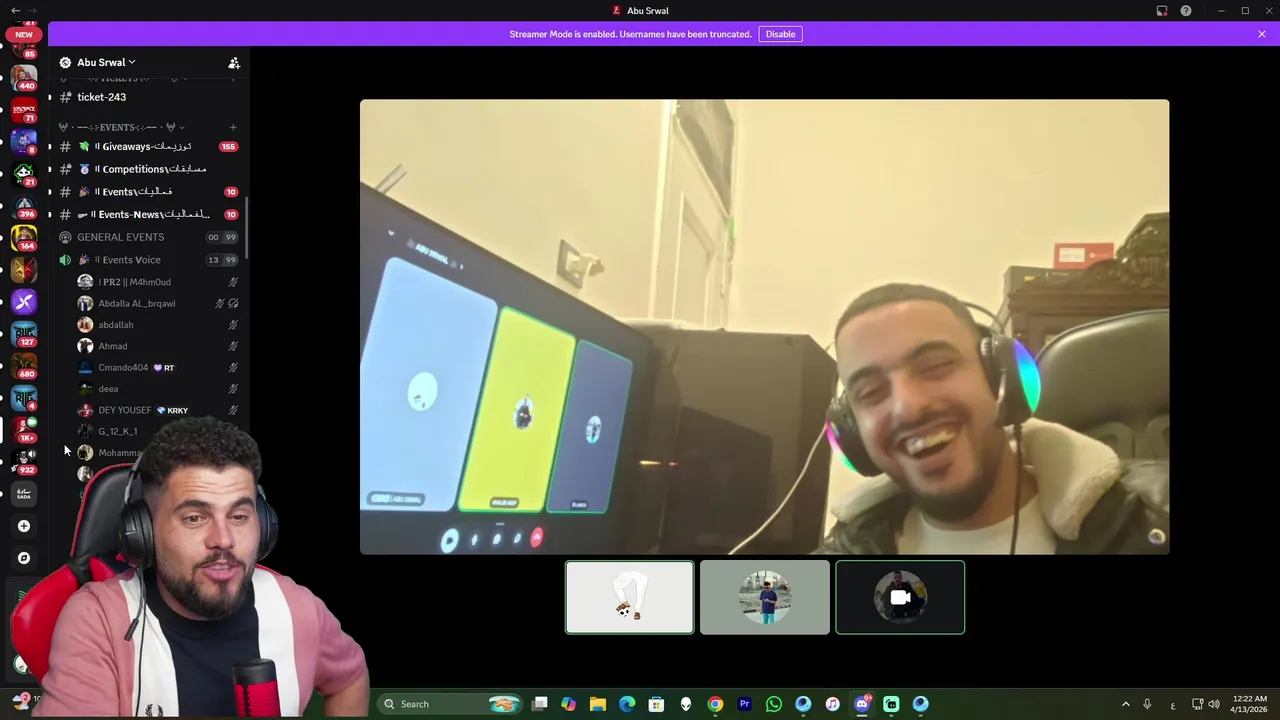Open Premiere Pro from the taskbar

click(x=744, y=704)
